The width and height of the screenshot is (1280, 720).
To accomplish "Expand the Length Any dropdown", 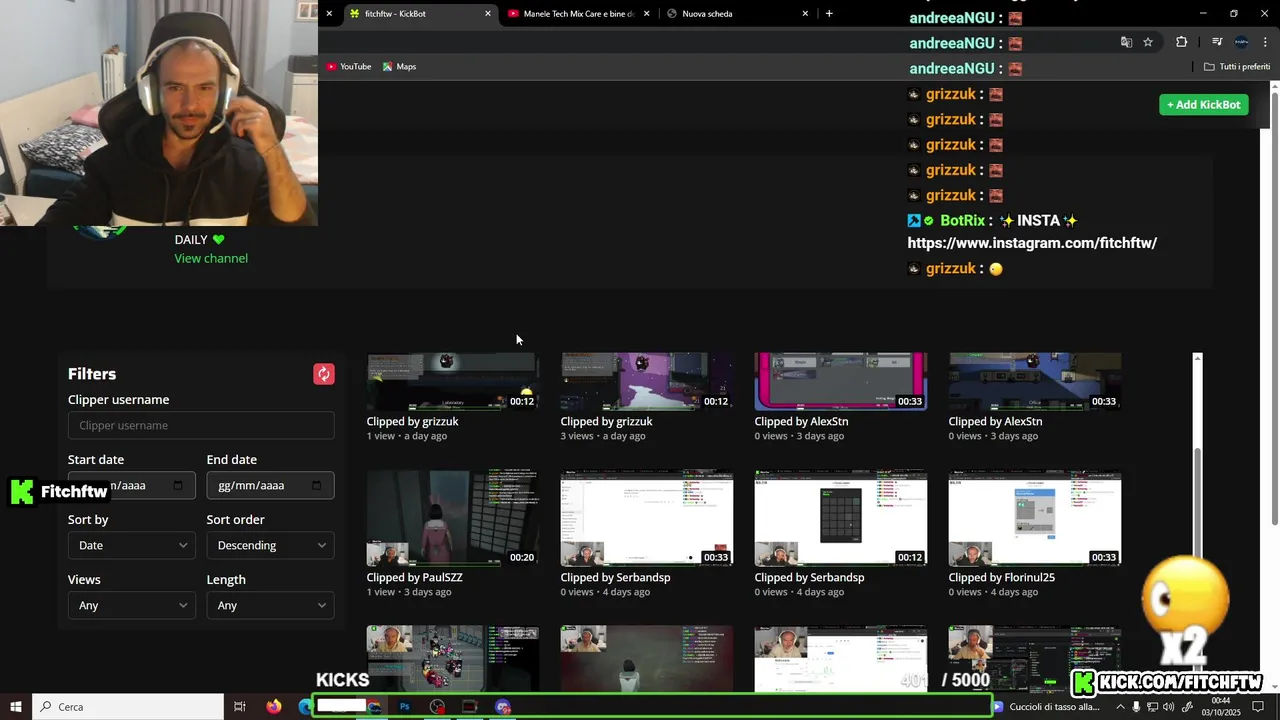I will pyautogui.click(x=270, y=605).
